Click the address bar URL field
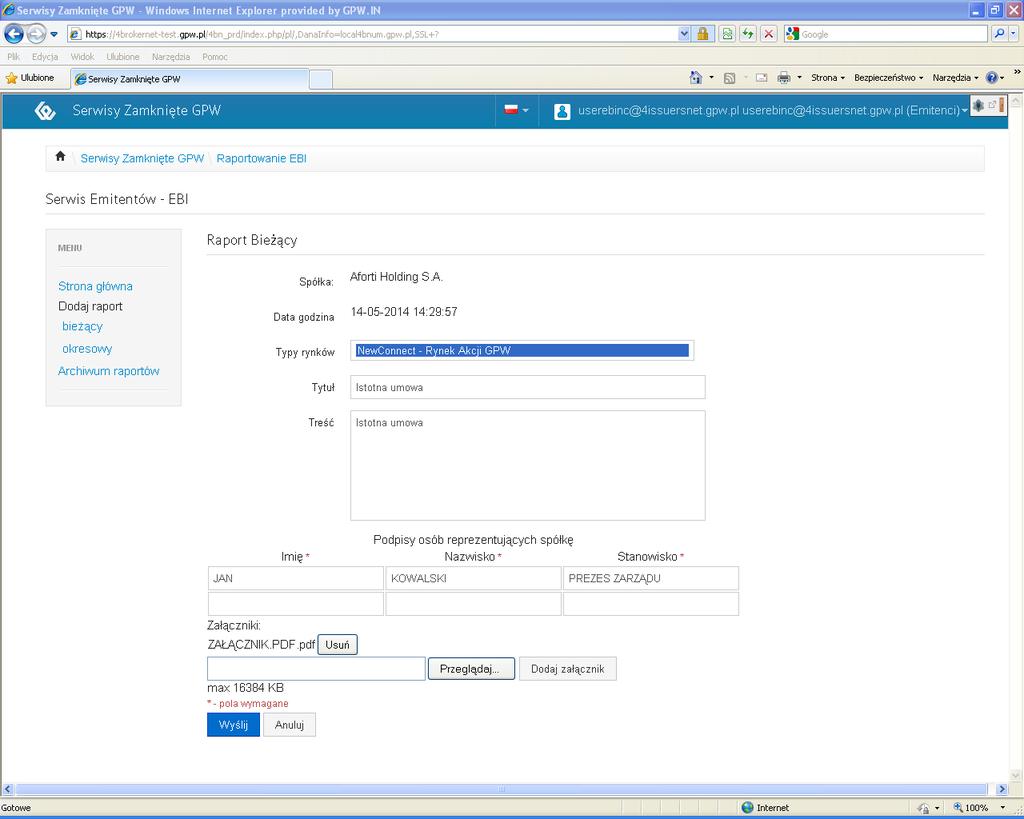The width and height of the screenshot is (1024, 819). click(373, 34)
